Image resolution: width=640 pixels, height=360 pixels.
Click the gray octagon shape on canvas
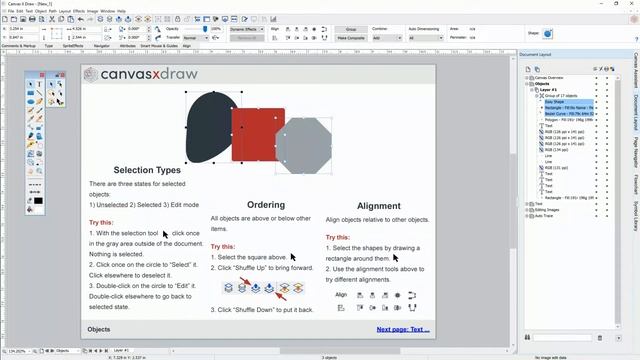coord(304,146)
